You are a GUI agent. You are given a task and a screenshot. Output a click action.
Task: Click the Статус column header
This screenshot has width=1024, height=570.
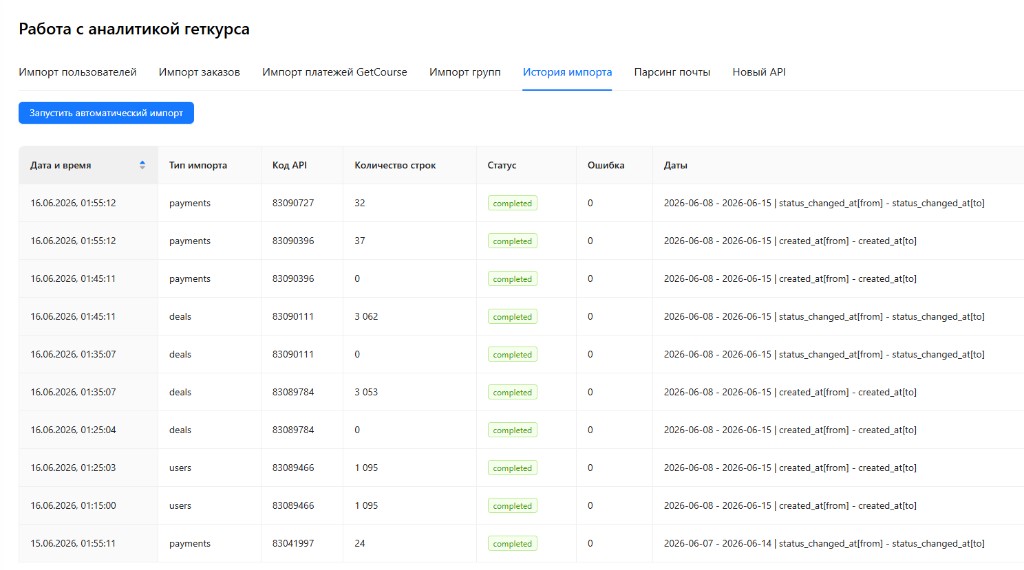point(502,165)
